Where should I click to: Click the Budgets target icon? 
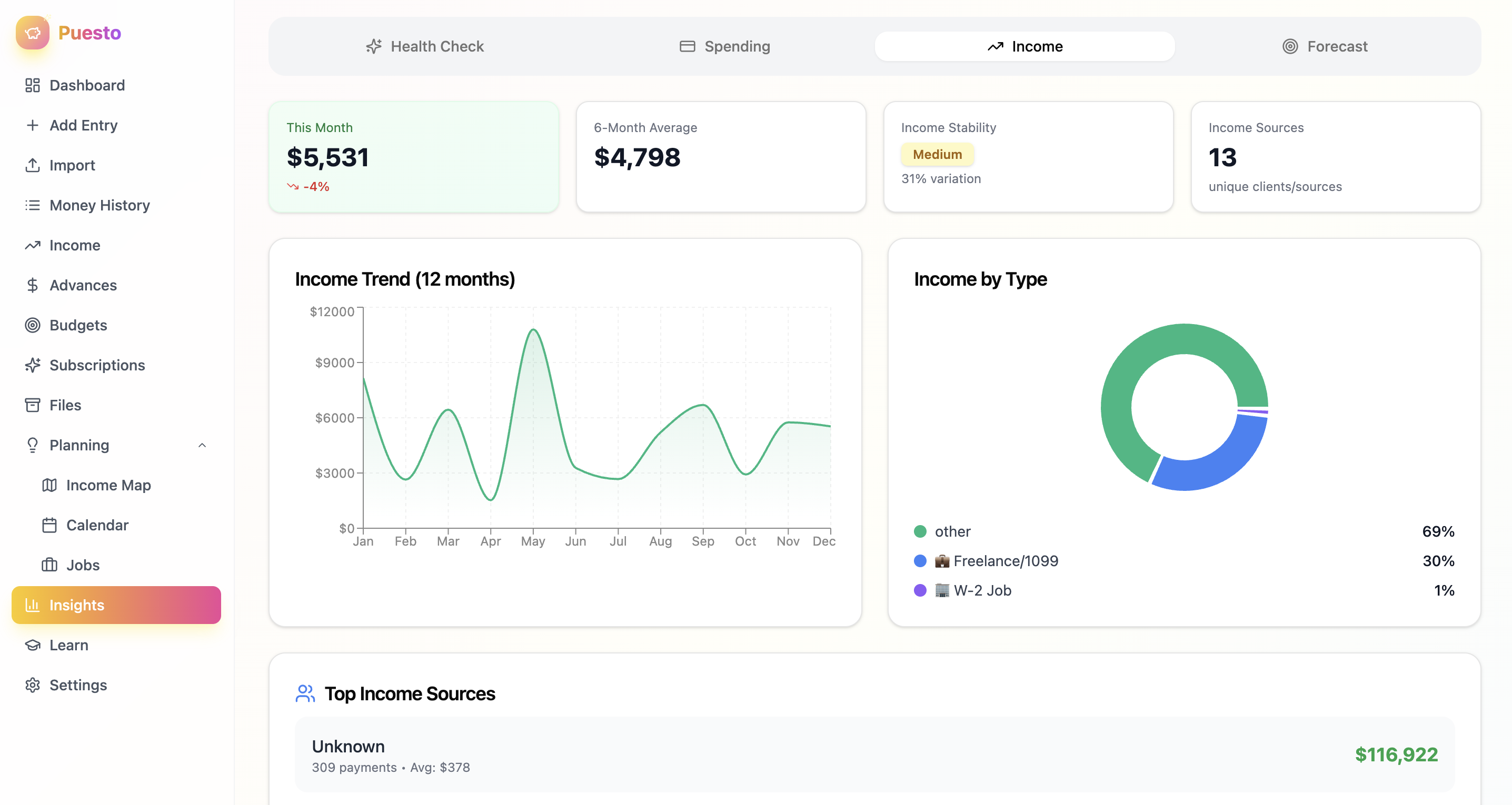pyautogui.click(x=32, y=325)
